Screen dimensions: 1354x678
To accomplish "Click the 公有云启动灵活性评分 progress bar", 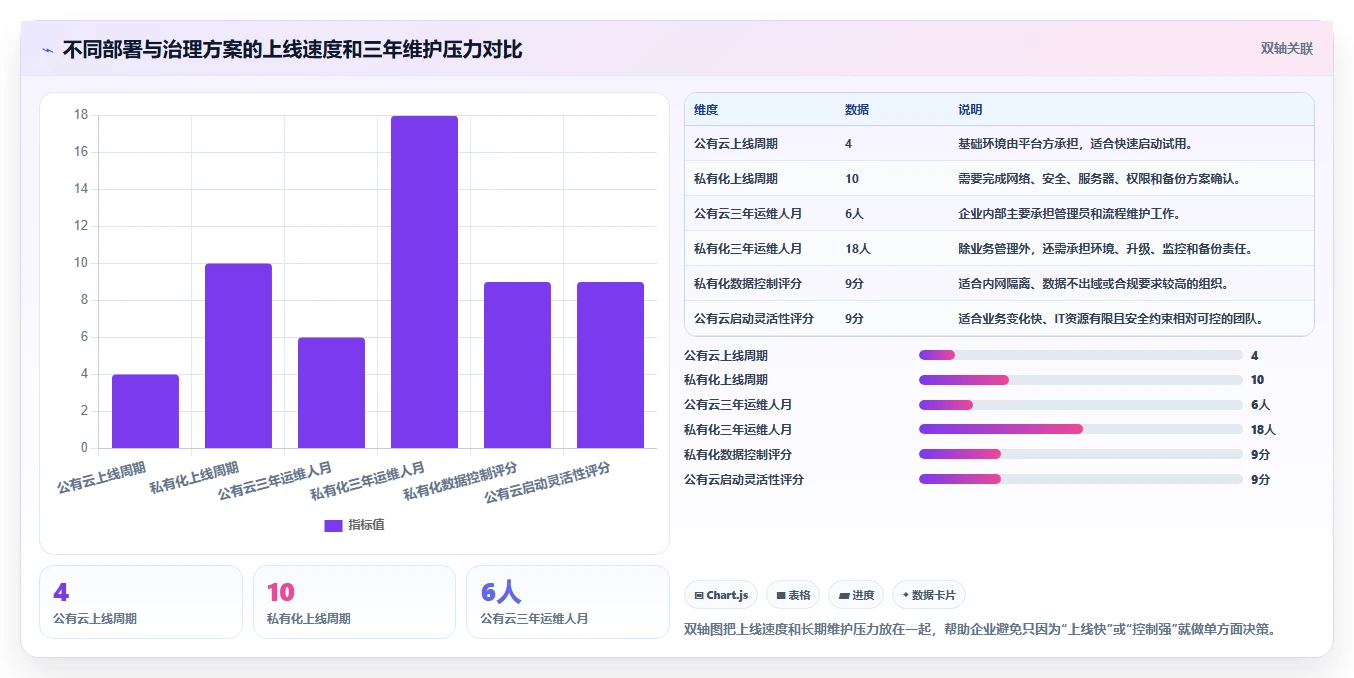I will click(x=1081, y=480).
